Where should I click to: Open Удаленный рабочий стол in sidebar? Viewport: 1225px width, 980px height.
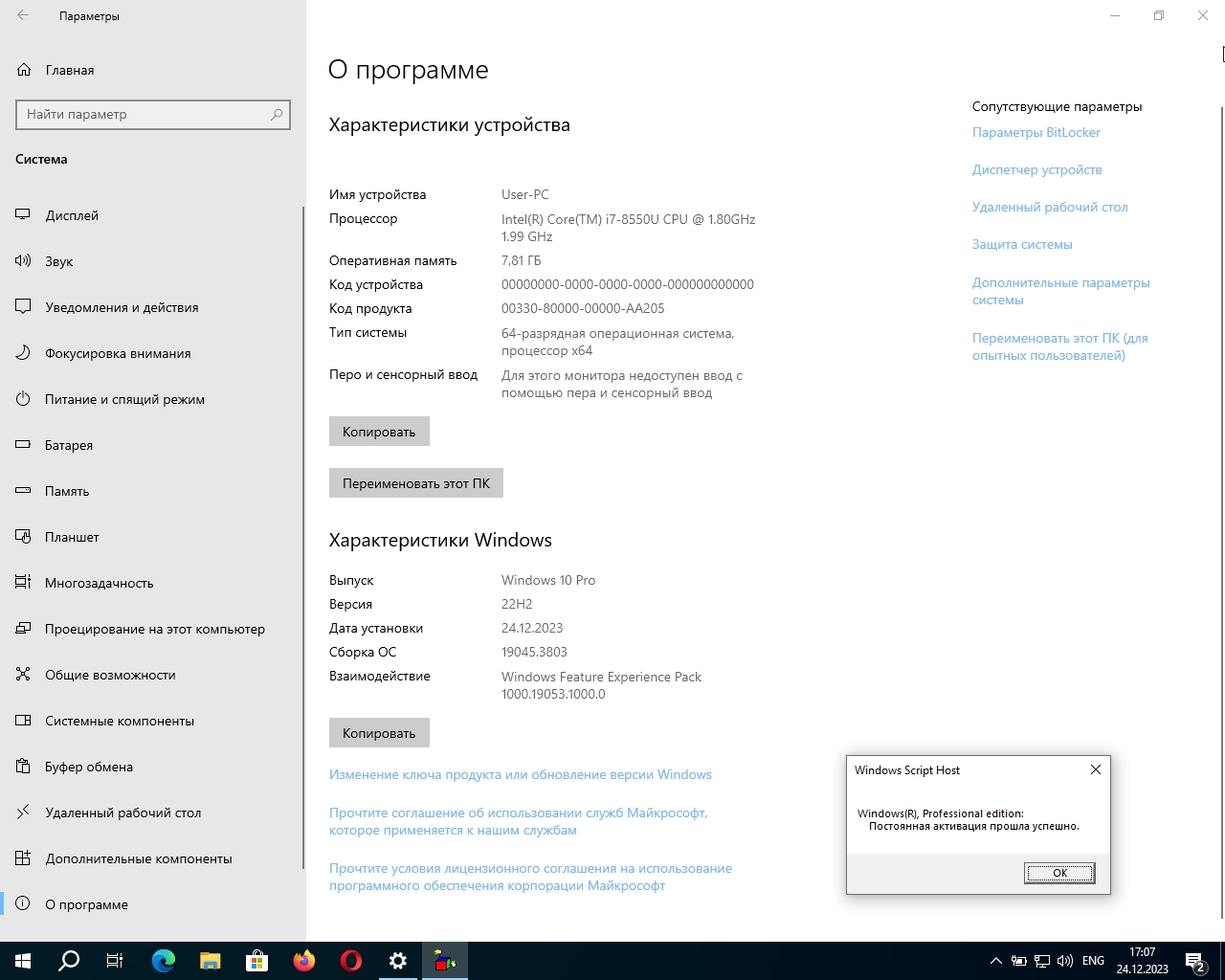point(153,813)
